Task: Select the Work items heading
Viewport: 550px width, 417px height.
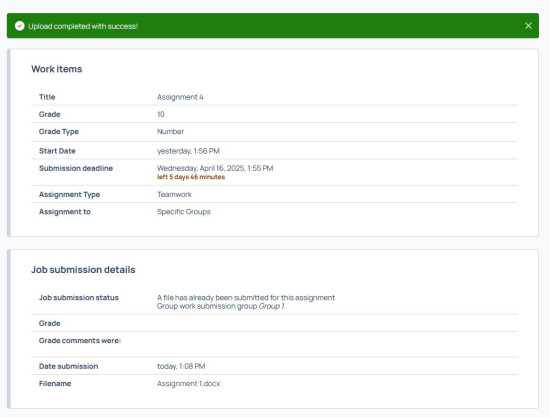Action: 56,69
